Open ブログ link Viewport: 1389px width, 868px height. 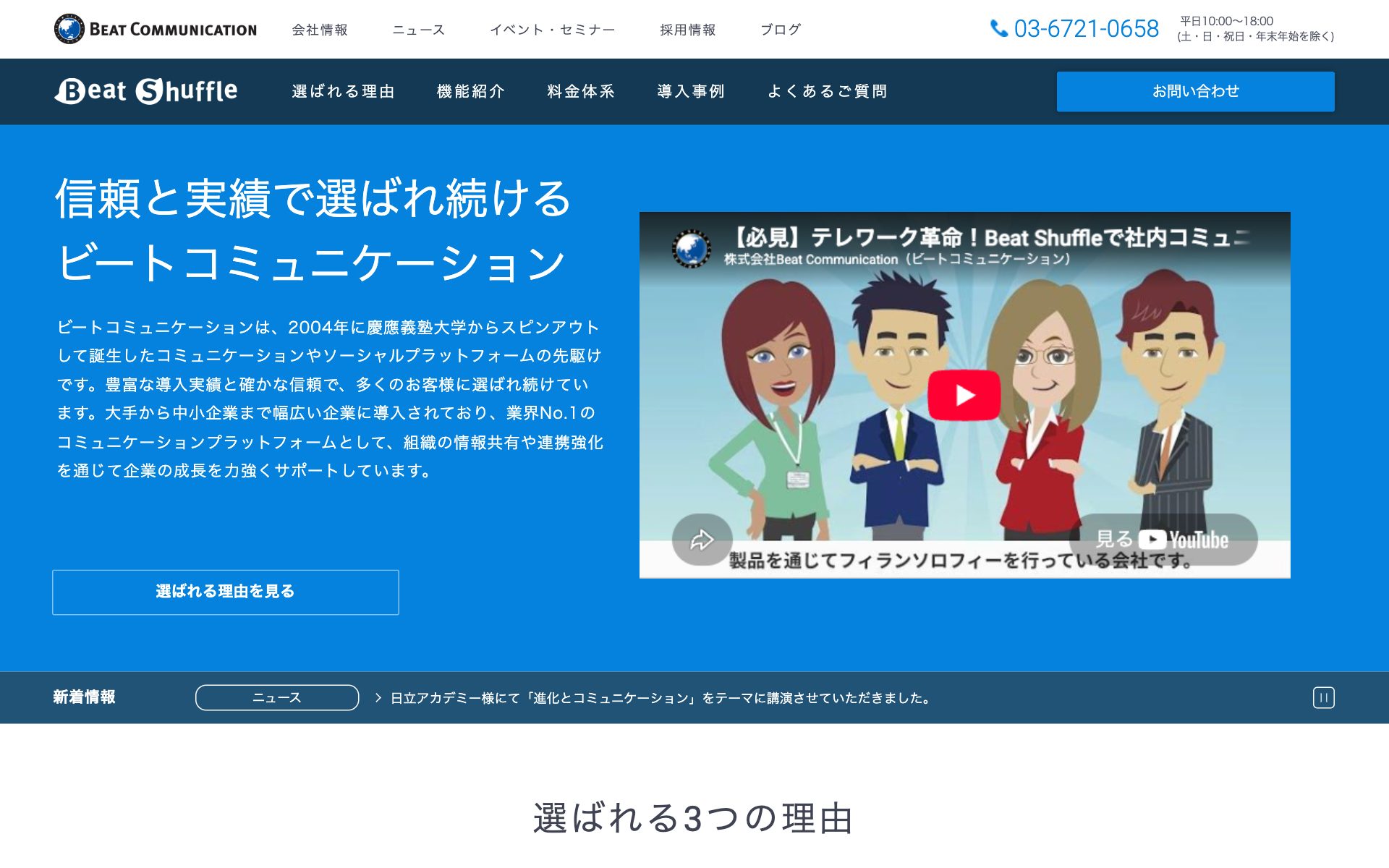pyautogui.click(x=781, y=30)
